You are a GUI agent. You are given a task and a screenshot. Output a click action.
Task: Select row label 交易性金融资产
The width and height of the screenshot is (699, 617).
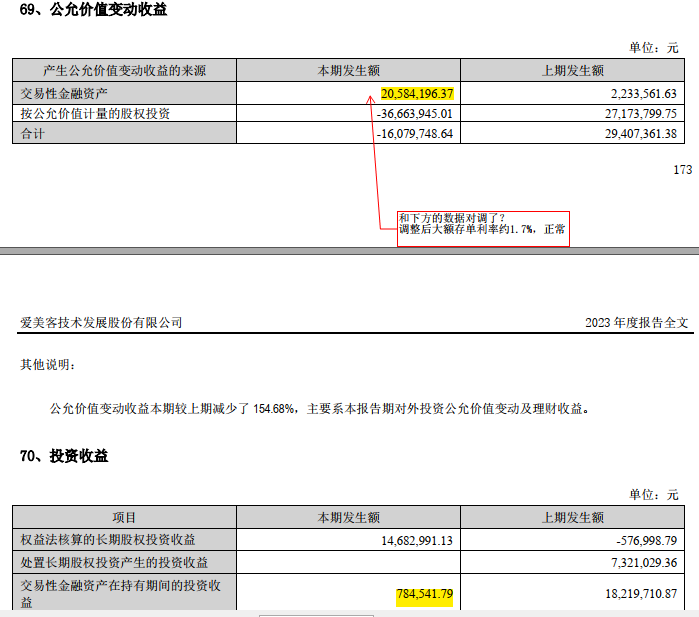pos(64,94)
